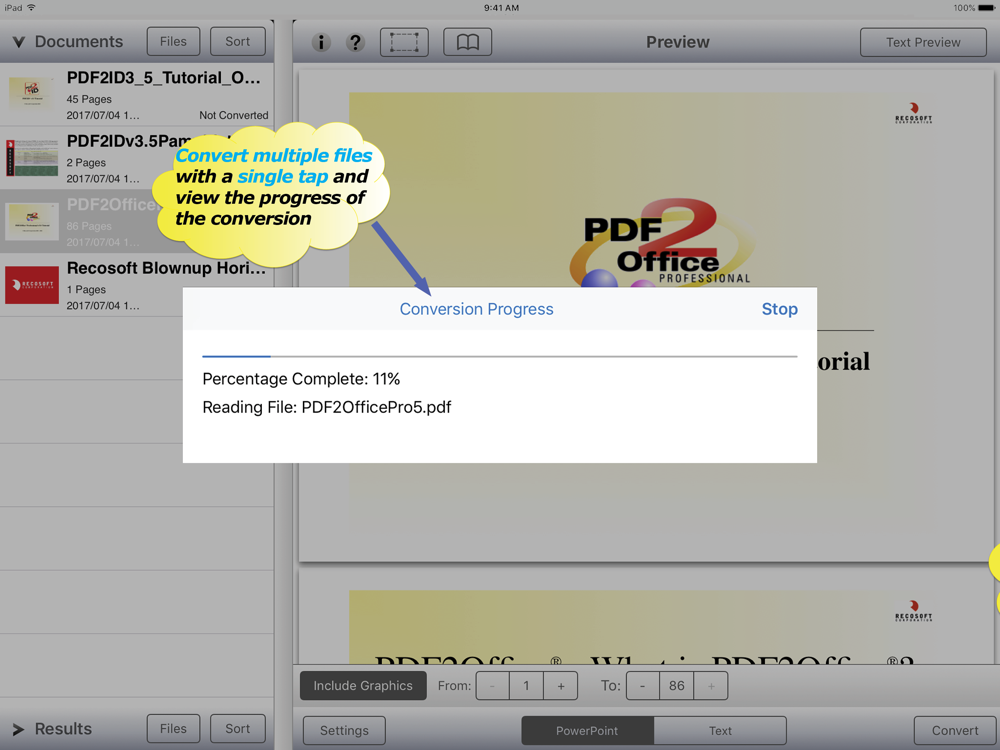The height and width of the screenshot is (750, 1000).
Task: Open thumbnail of PDF2IDv3.5 two-page document
Action: [31, 157]
